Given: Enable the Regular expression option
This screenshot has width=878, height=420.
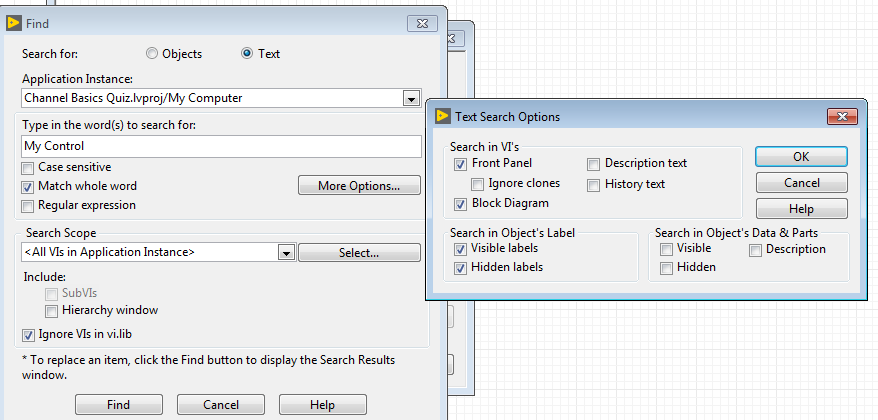Looking at the screenshot, I should (x=28, y=205).
